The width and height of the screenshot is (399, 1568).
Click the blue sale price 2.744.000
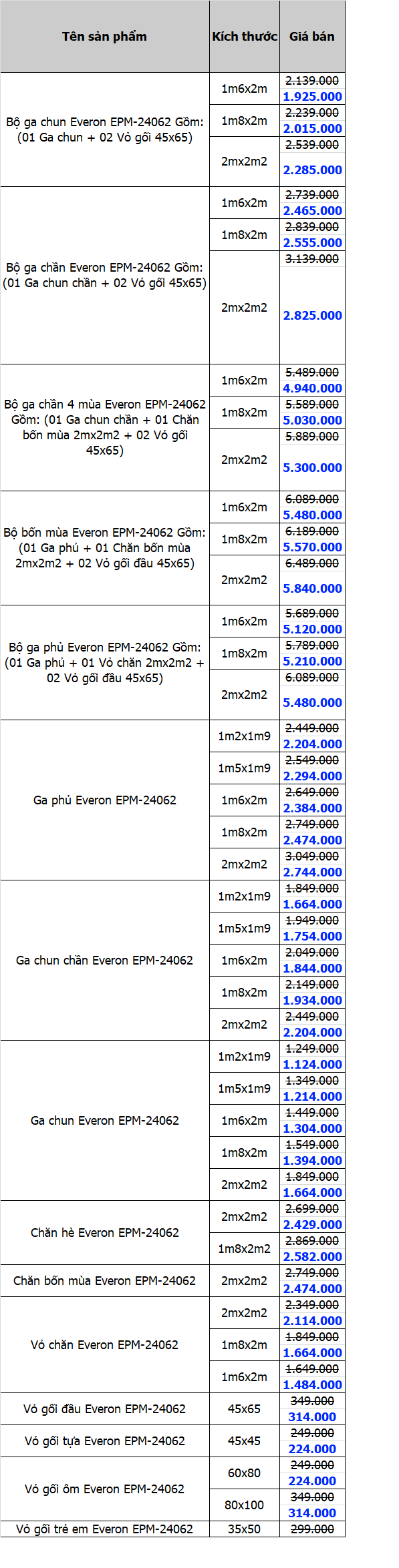[312, 872]
